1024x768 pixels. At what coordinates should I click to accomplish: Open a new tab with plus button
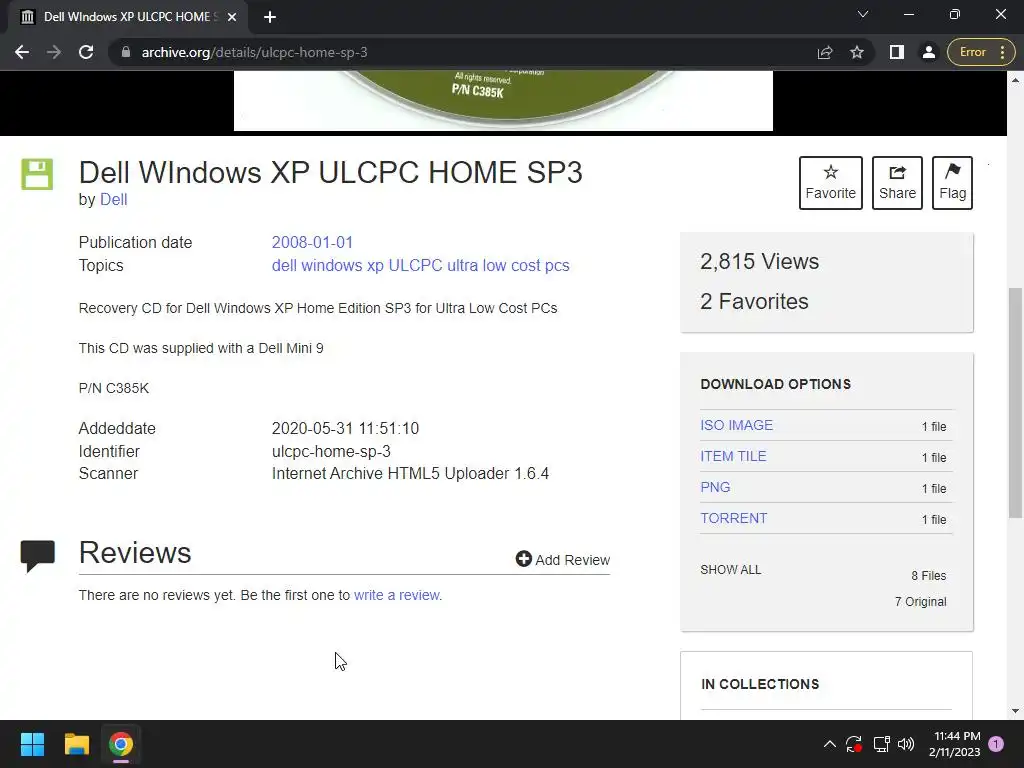pyautogui.click(x=270, y=17)
